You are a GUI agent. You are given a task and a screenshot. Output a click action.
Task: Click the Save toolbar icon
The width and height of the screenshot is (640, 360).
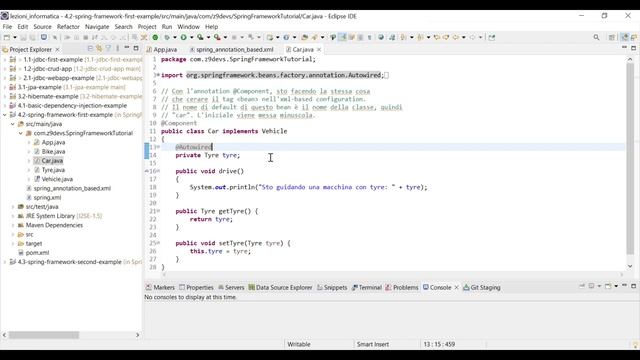(x=23, y=37)
